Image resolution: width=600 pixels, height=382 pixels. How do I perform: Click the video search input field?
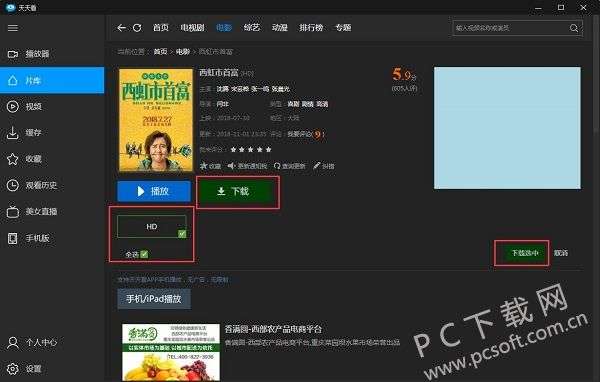[x=510, y=28]
